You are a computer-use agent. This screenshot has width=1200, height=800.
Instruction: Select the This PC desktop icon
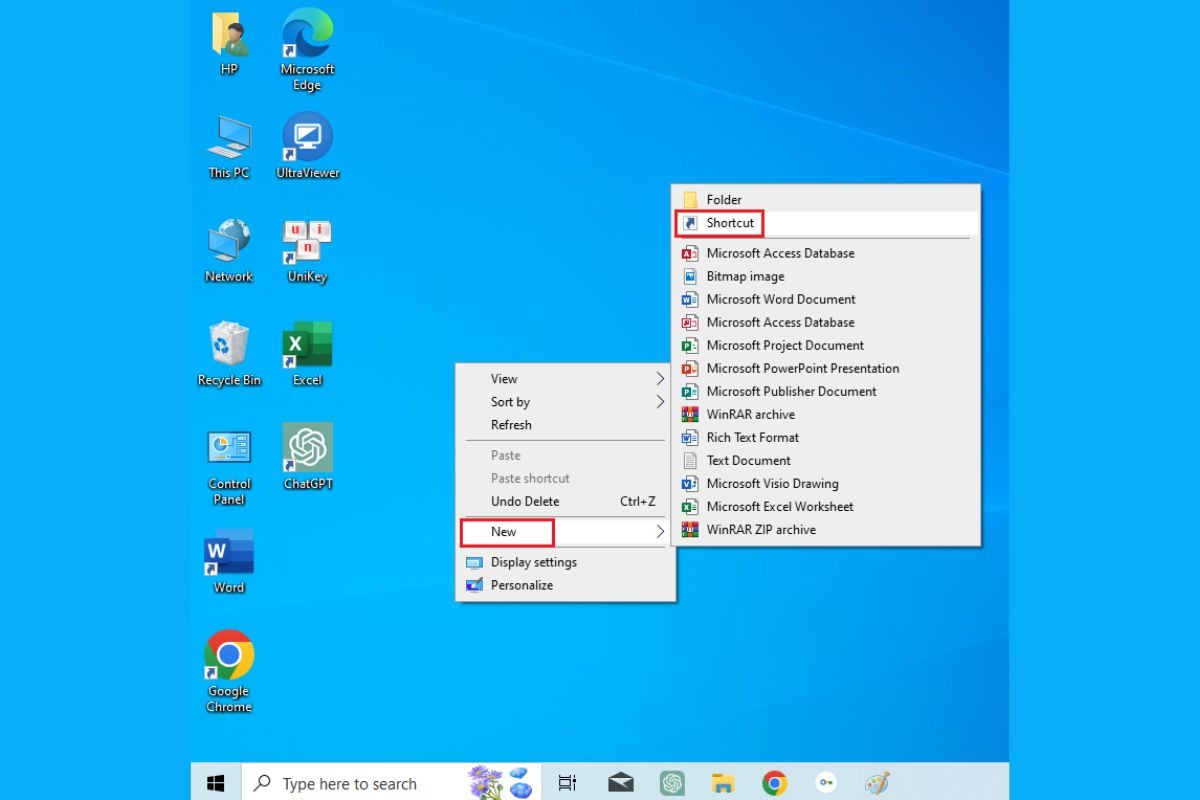(x=229, y=147)
